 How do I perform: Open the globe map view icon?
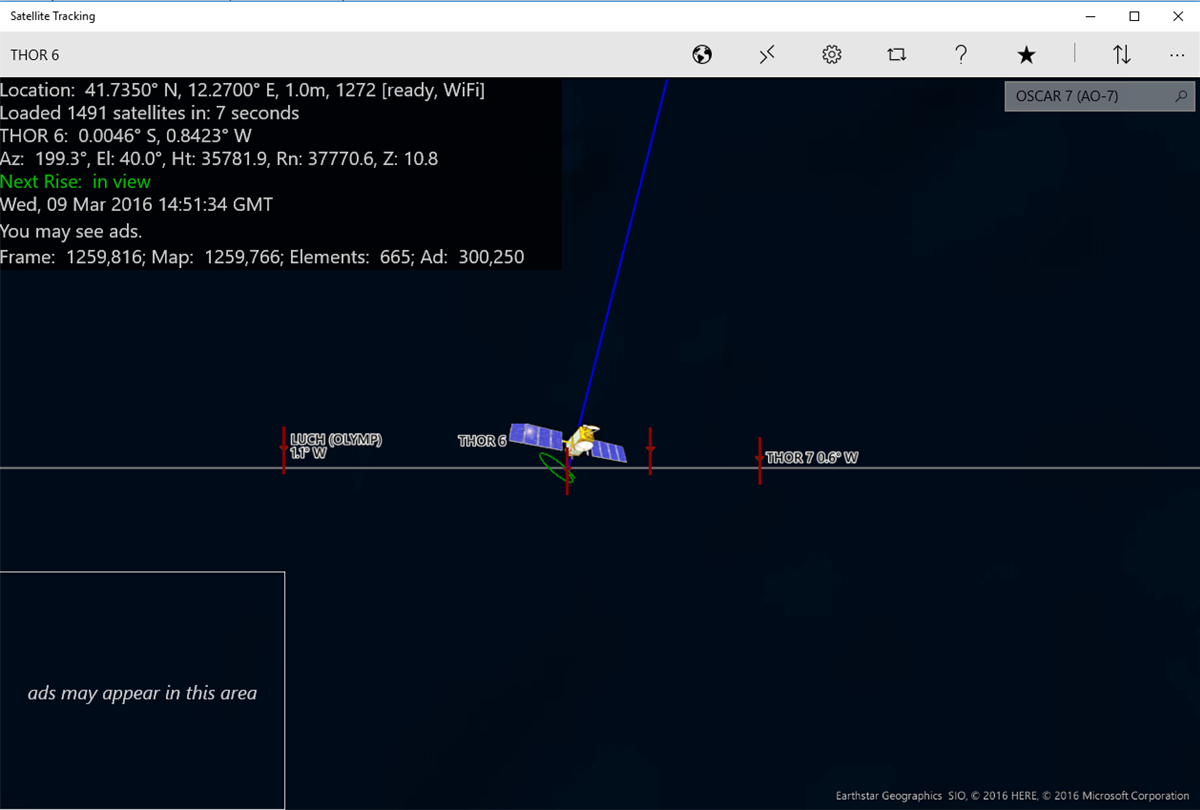(x=702, y=55)
